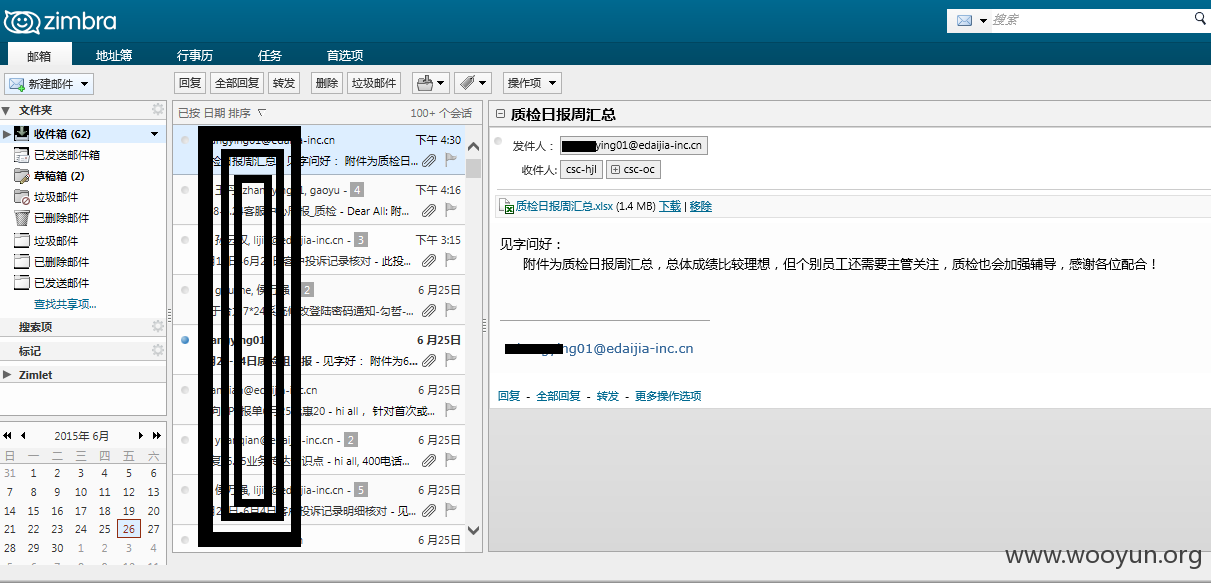Go to next year in mini calendar
Screen dimensions: 1211x584
coord(156,436)
